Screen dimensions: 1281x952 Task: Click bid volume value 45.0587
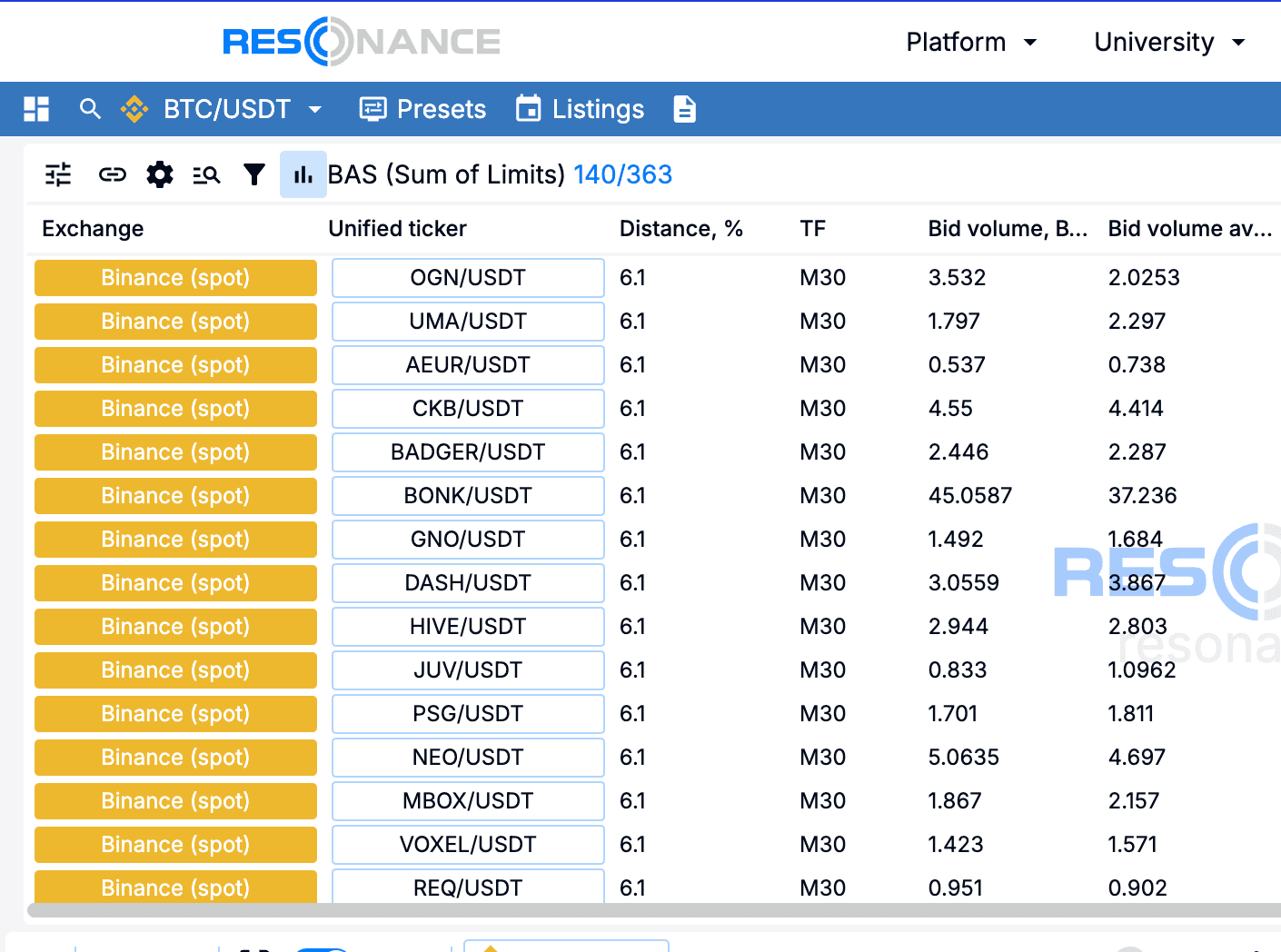(x=969, y=496)
